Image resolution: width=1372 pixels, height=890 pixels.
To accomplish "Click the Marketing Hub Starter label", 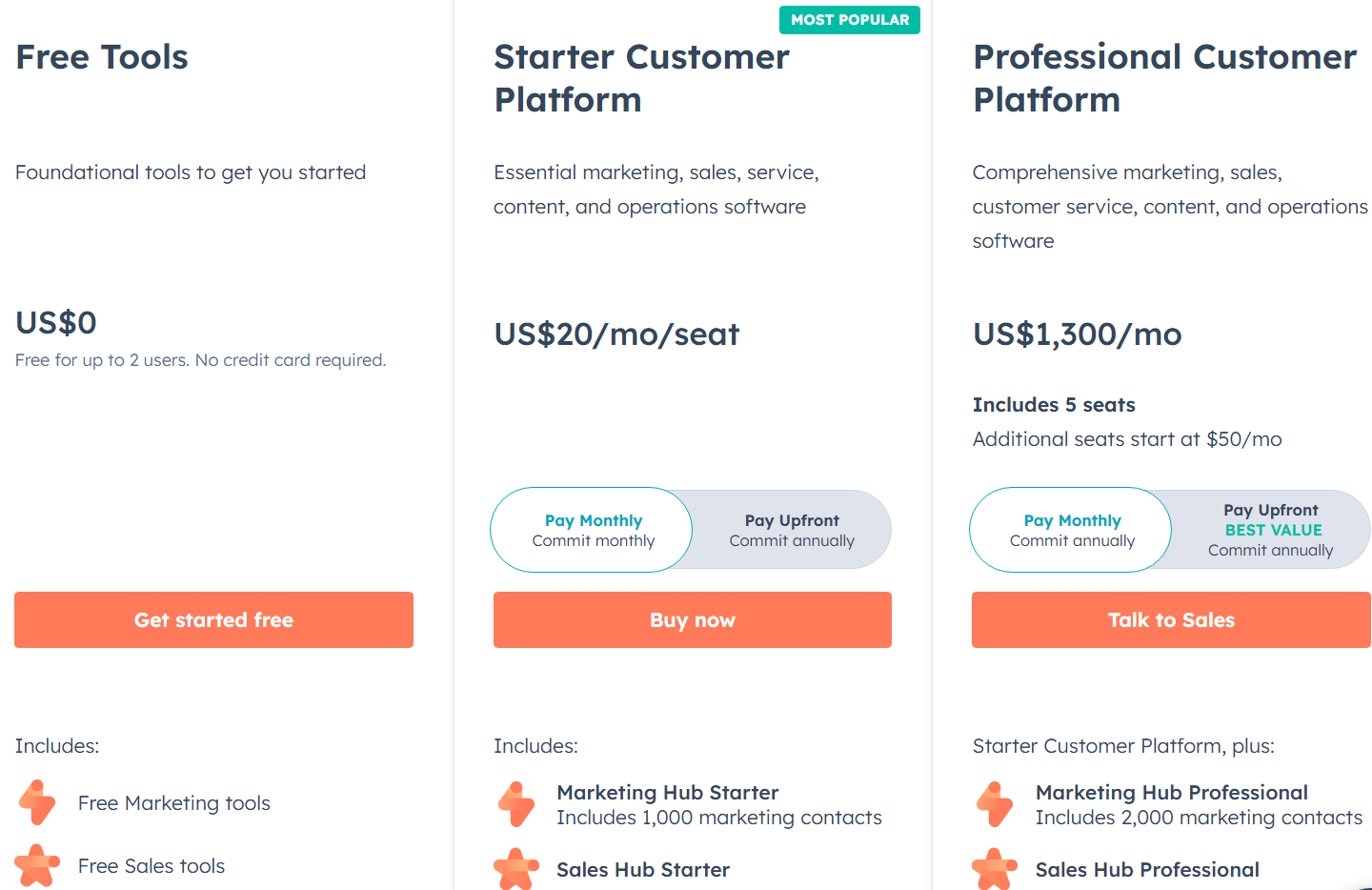I will tap(668, 793).
